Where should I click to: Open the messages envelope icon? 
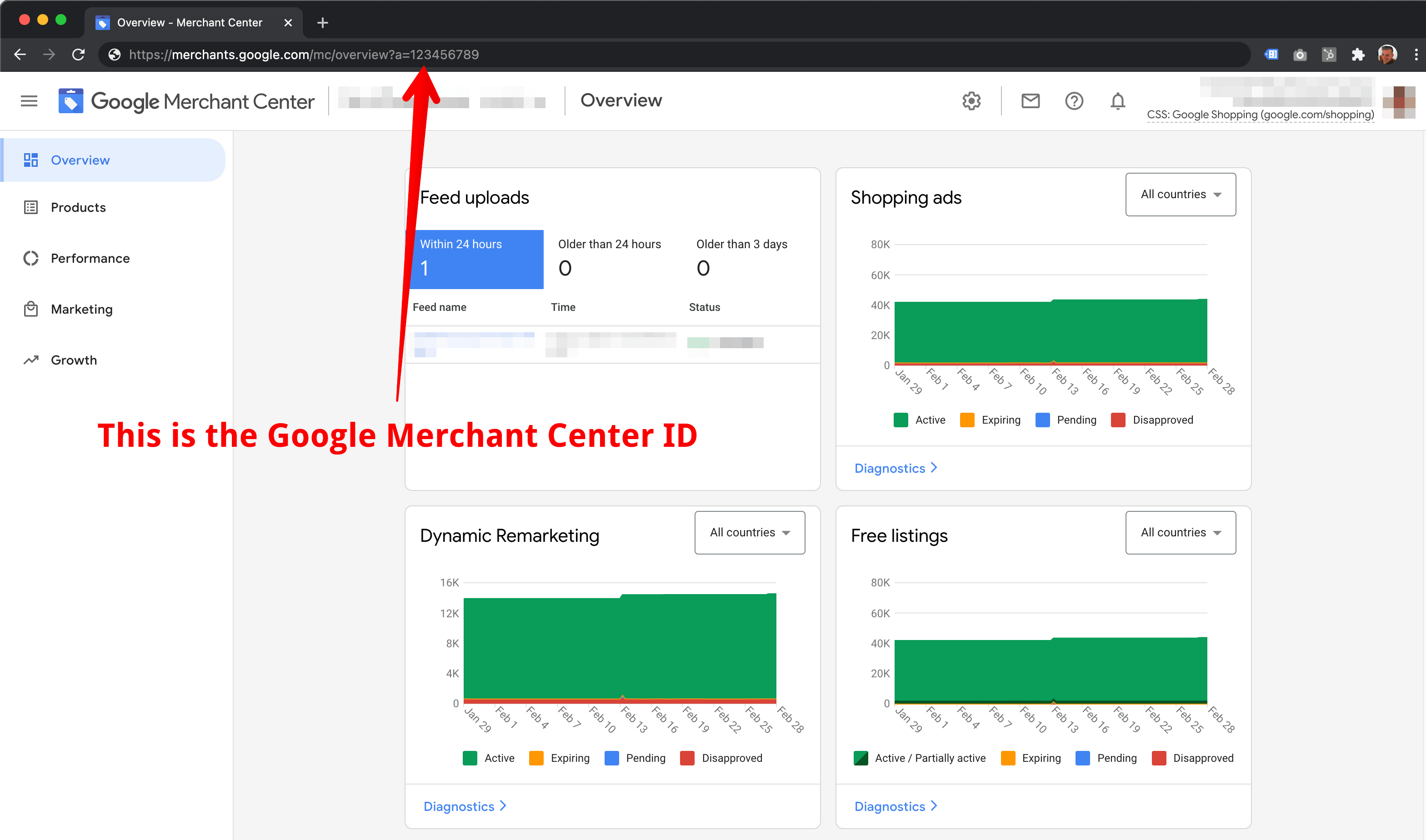pyautogui.click(x=1031, y=101)
